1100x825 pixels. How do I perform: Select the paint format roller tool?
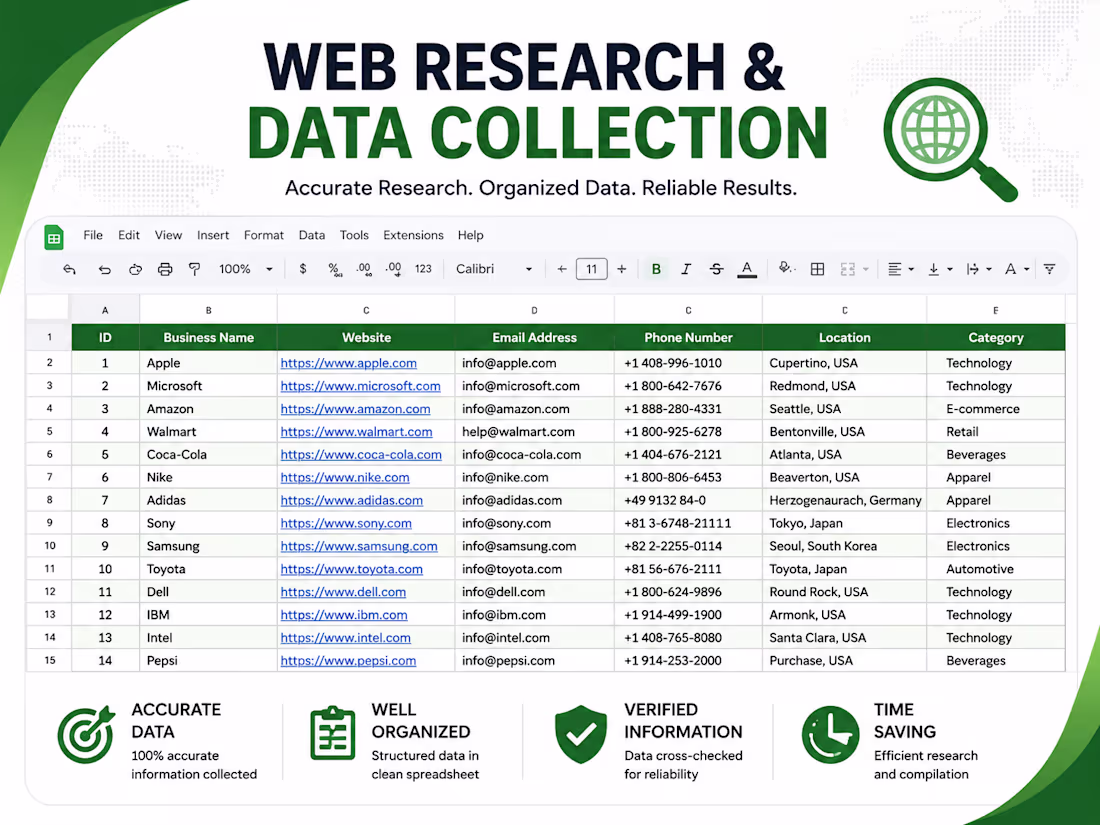coord(194,269)
